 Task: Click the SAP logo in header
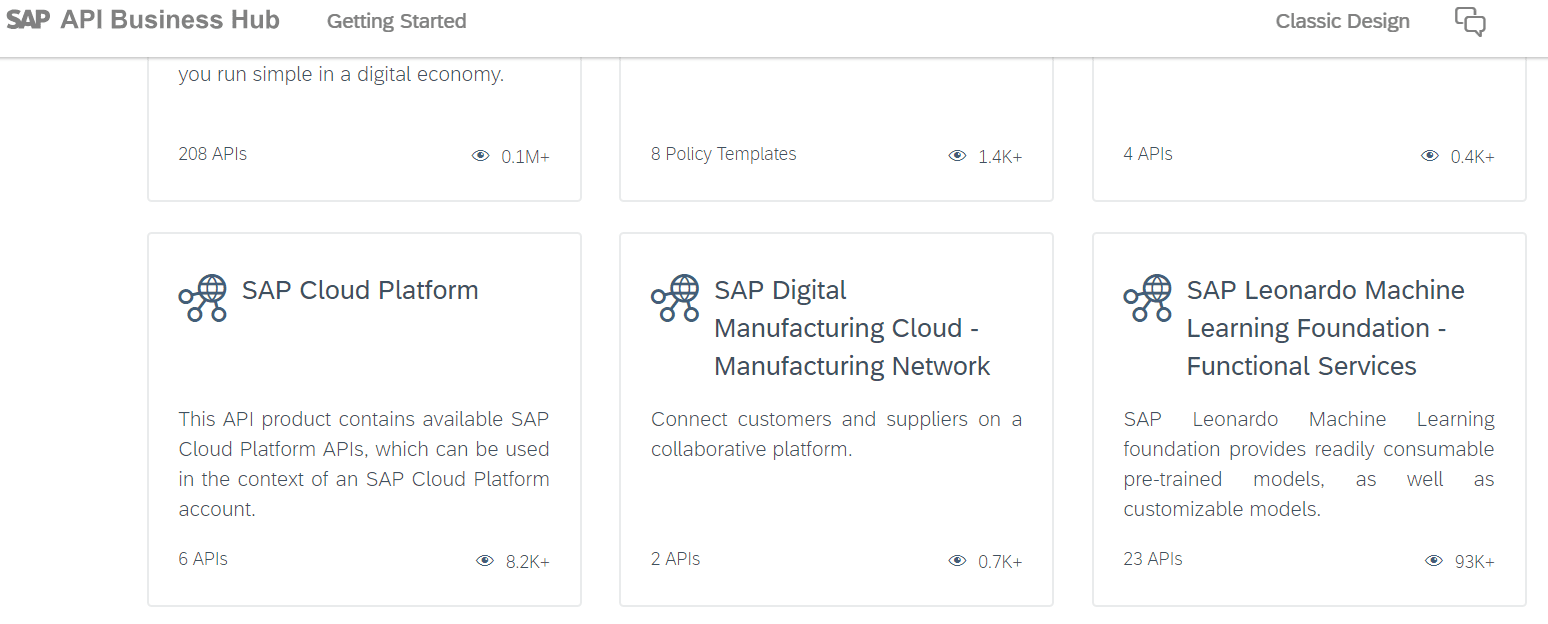[x=28, y=21]
